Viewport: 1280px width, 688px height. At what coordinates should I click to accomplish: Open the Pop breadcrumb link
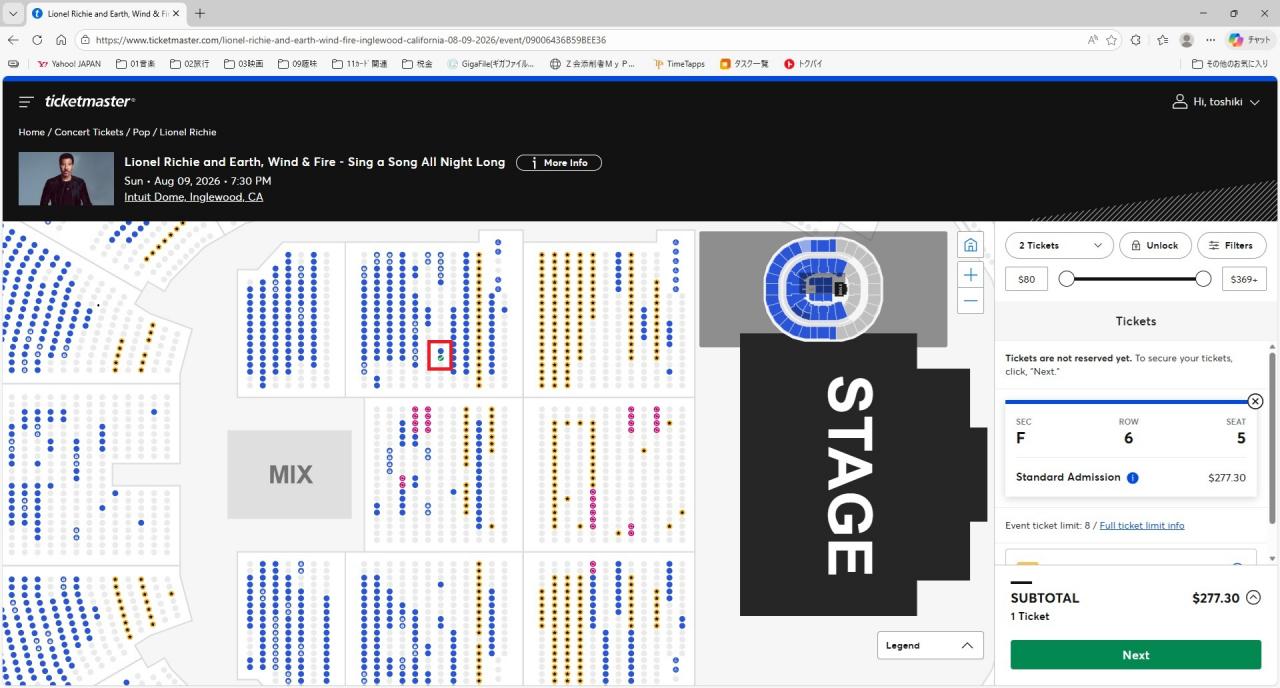[141, 132]
